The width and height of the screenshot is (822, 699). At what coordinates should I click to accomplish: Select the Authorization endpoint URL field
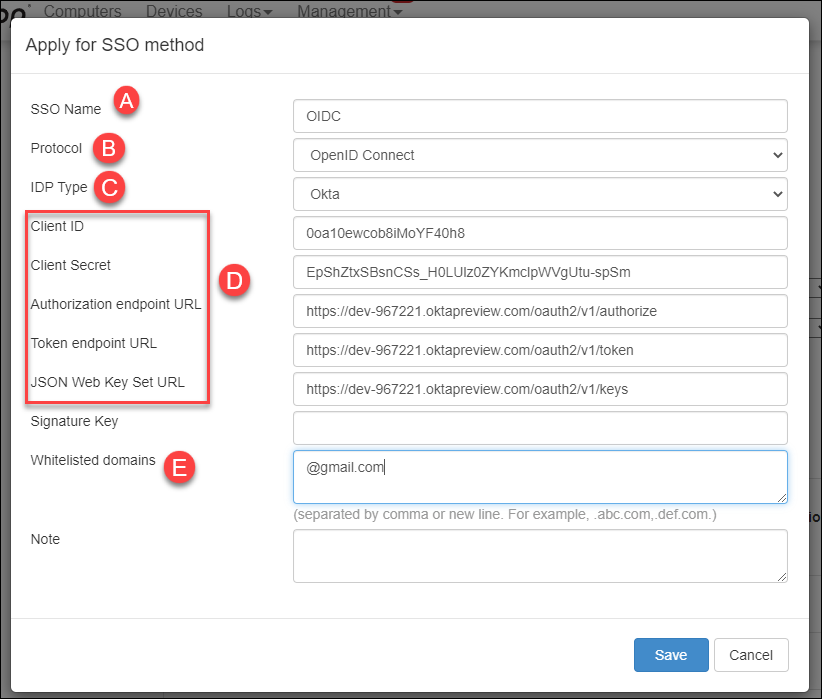(x=540, y=311)
